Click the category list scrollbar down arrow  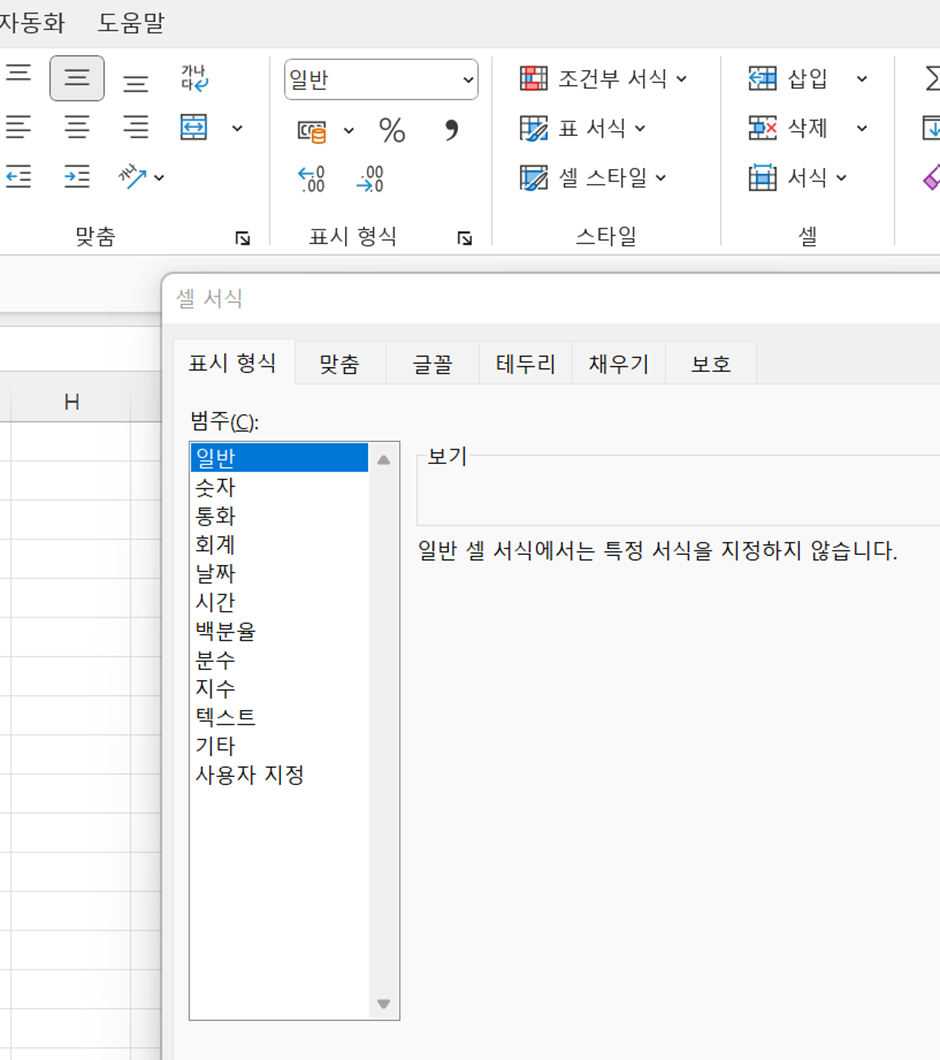(383, 1005)
